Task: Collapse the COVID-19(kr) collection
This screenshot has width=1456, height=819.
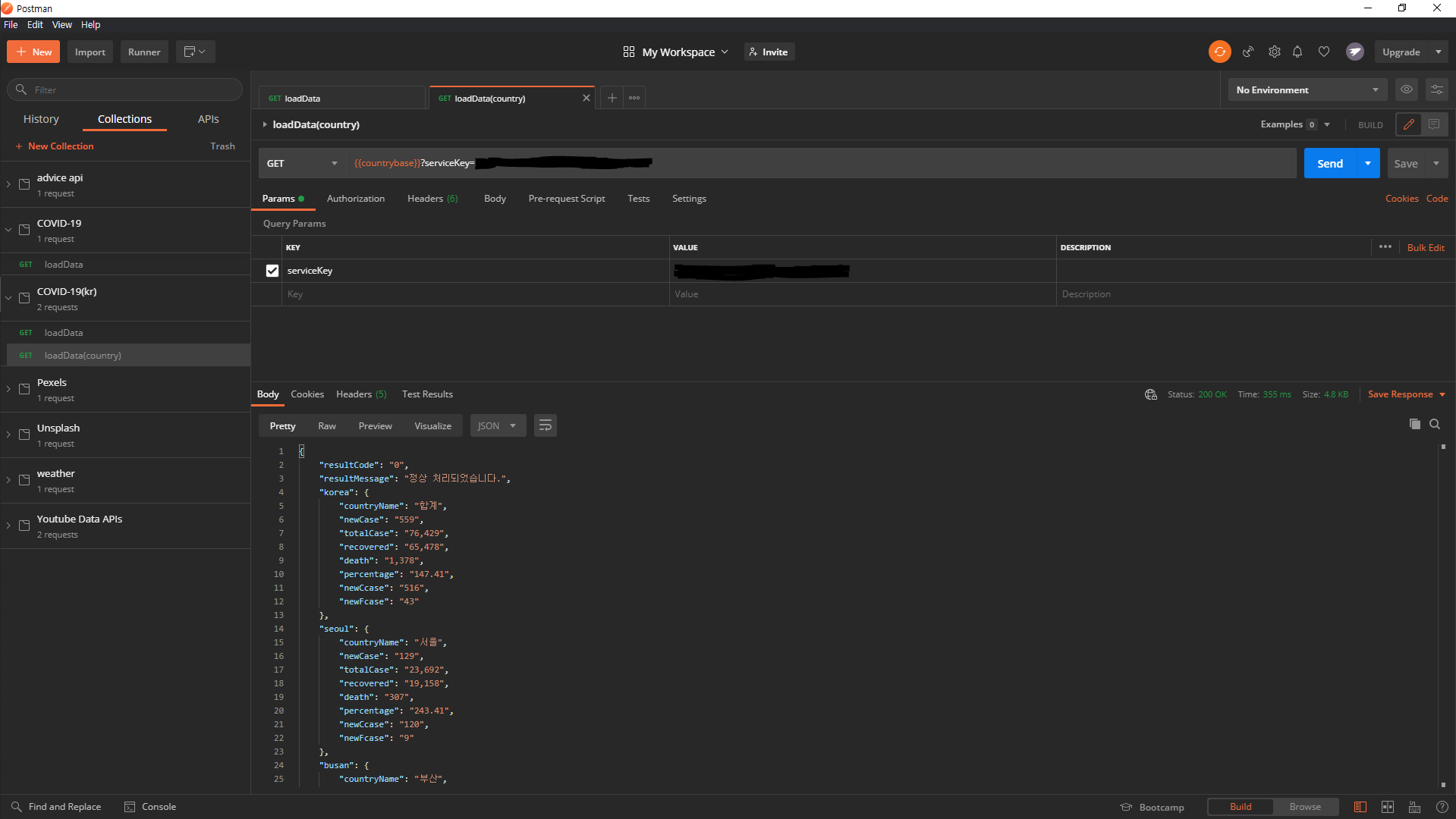Action: 8,298
